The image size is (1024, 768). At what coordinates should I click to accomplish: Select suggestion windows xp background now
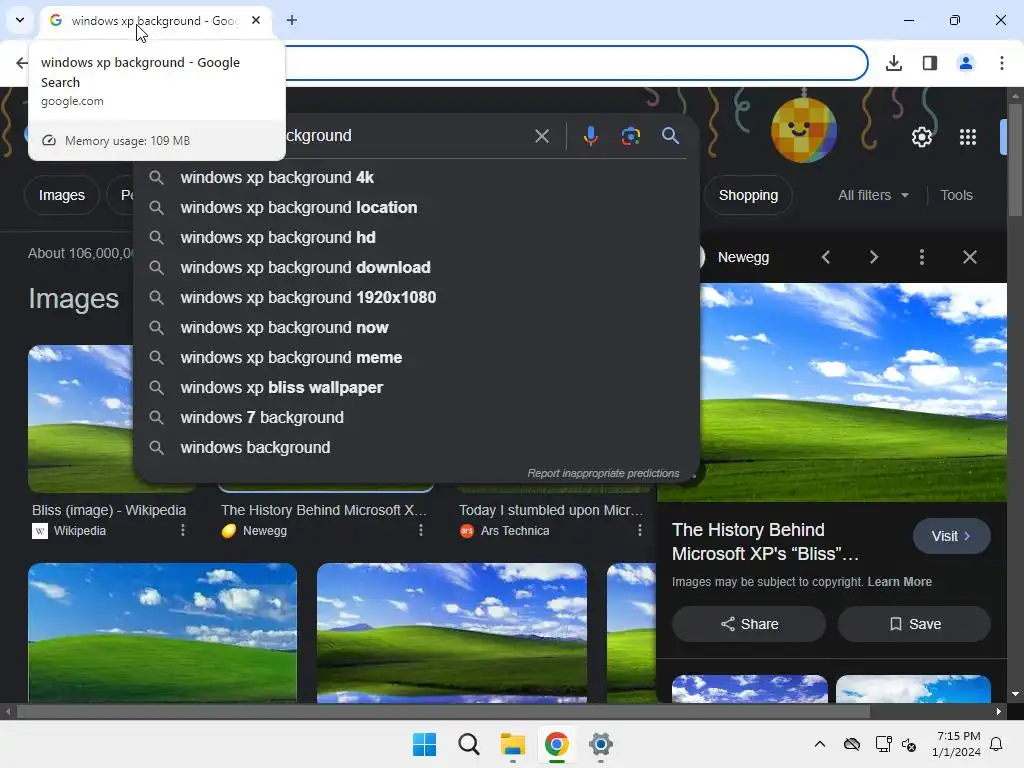pyautogui.click(x=416, y=328)
